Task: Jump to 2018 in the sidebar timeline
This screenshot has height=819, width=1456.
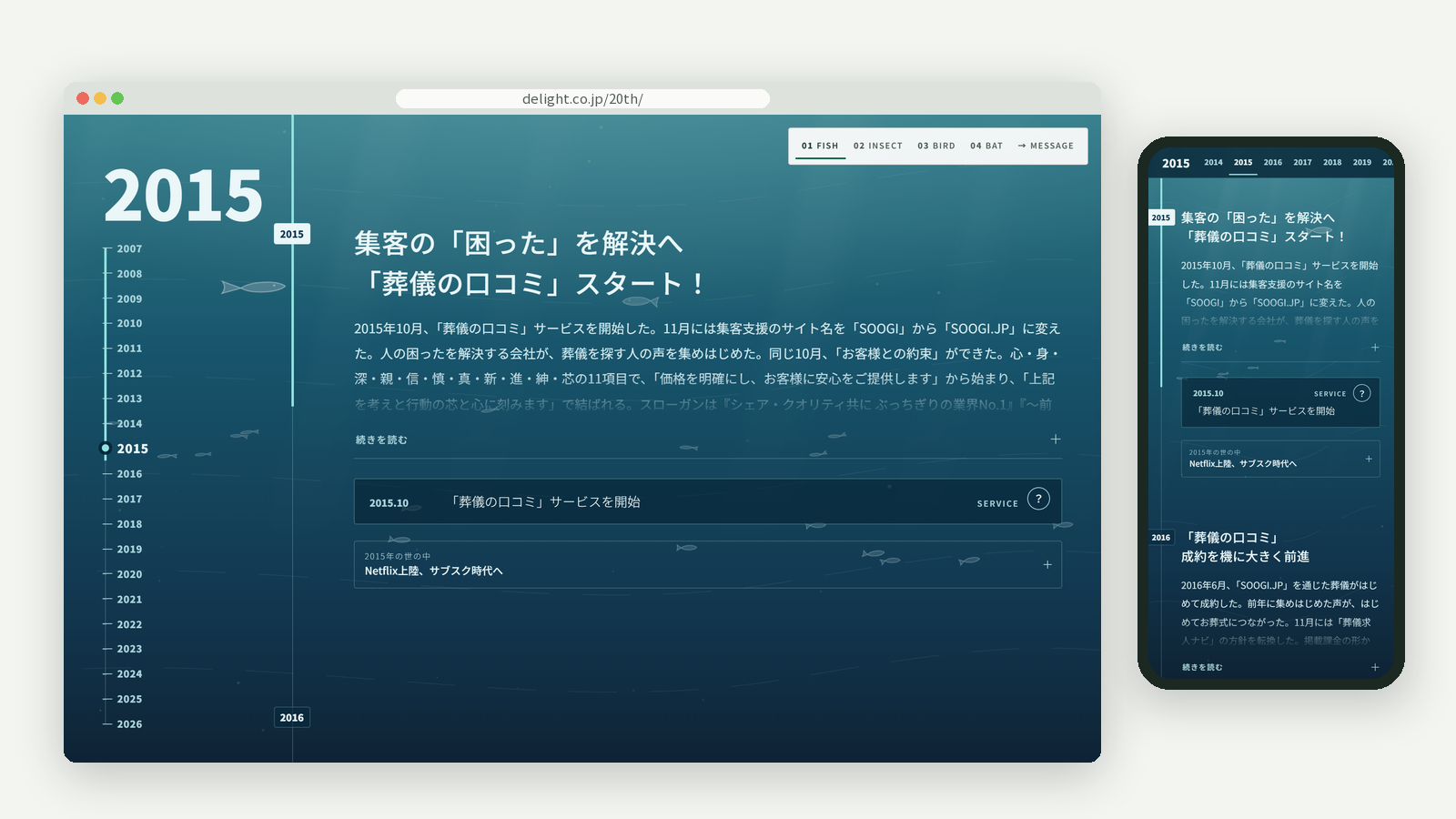Action: [129, 524]
